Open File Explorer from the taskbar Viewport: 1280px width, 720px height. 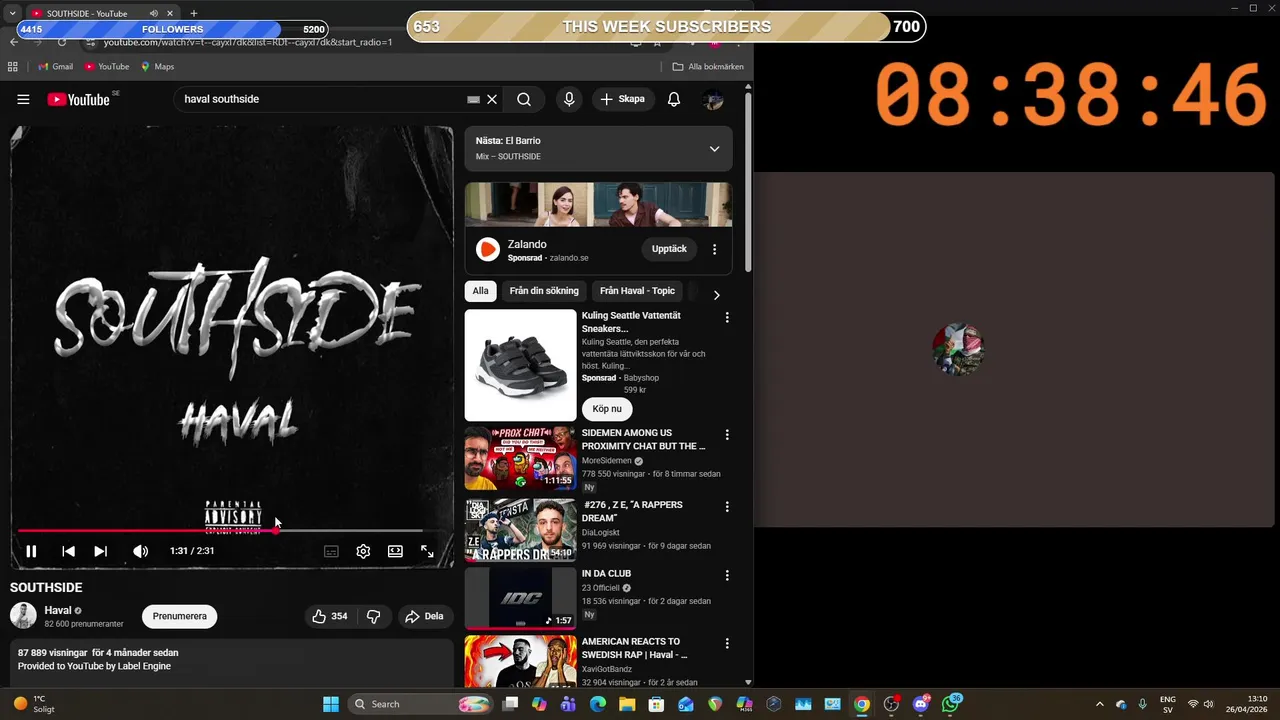point(627,704)
